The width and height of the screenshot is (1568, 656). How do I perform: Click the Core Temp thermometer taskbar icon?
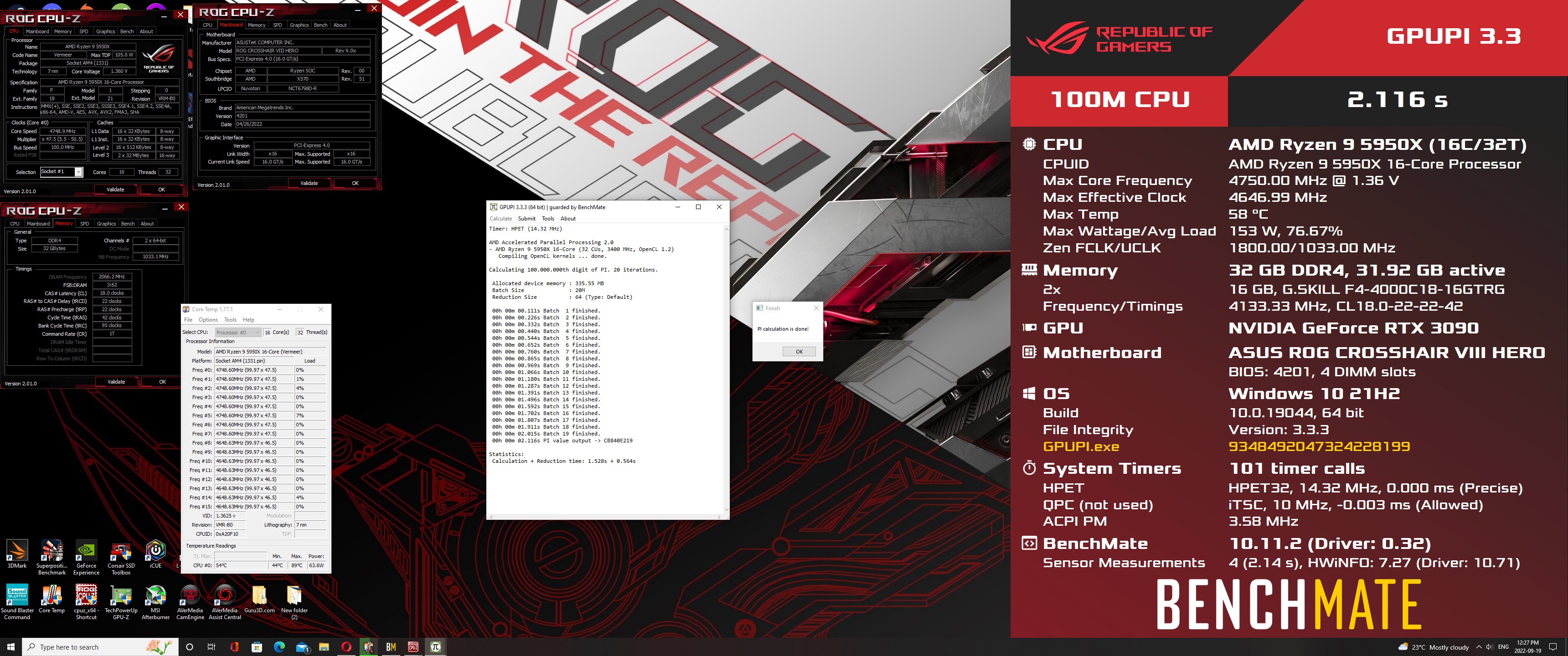click(368, 647)
